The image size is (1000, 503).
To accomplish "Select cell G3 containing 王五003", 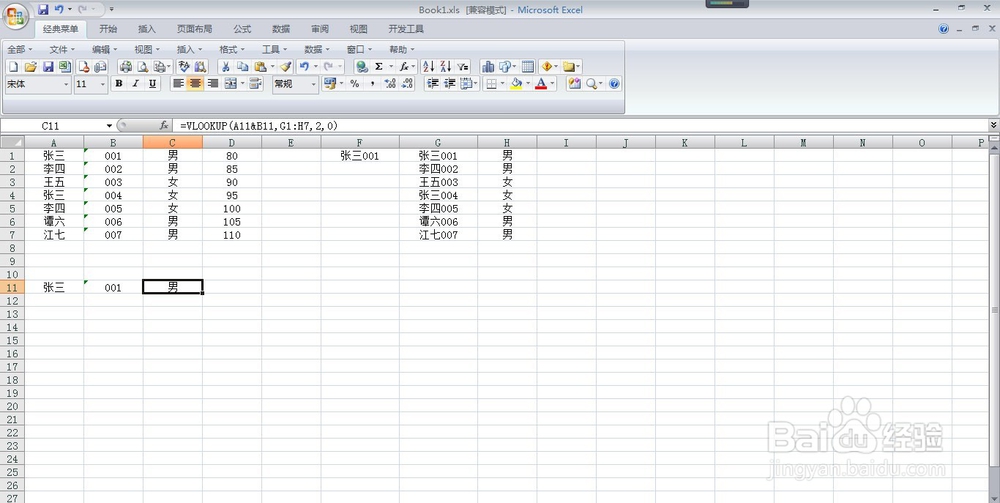I will coord(438,182).
